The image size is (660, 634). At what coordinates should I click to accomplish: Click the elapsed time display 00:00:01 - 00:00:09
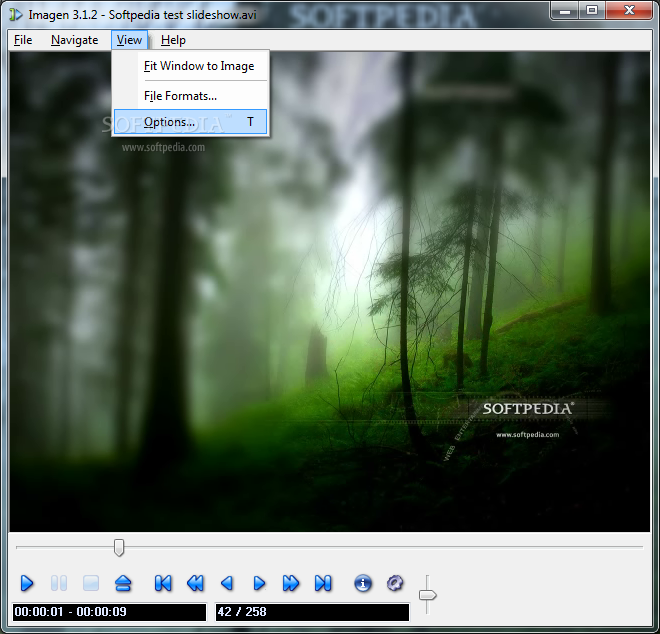pyautogui.click(x=109, y=612)
